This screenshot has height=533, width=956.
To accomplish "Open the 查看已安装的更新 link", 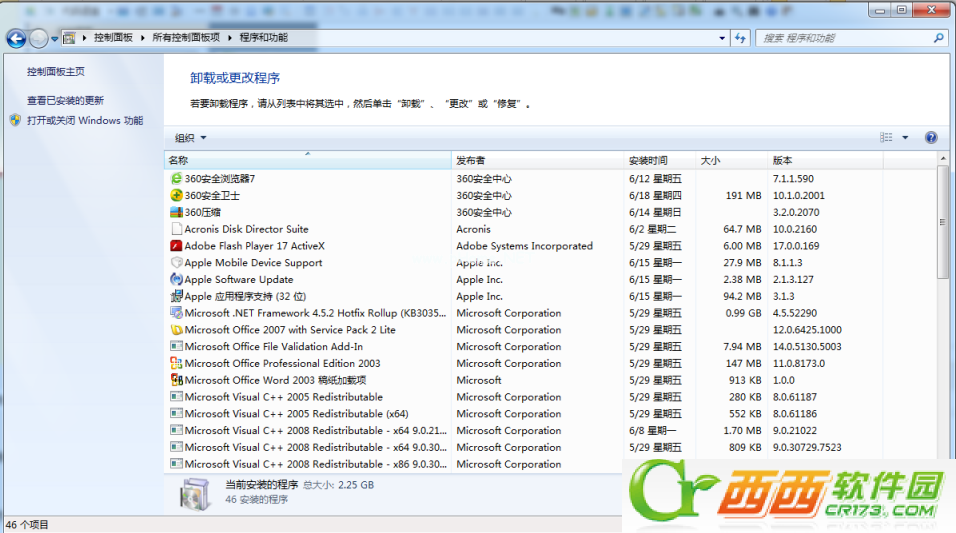I will [65, 100].
